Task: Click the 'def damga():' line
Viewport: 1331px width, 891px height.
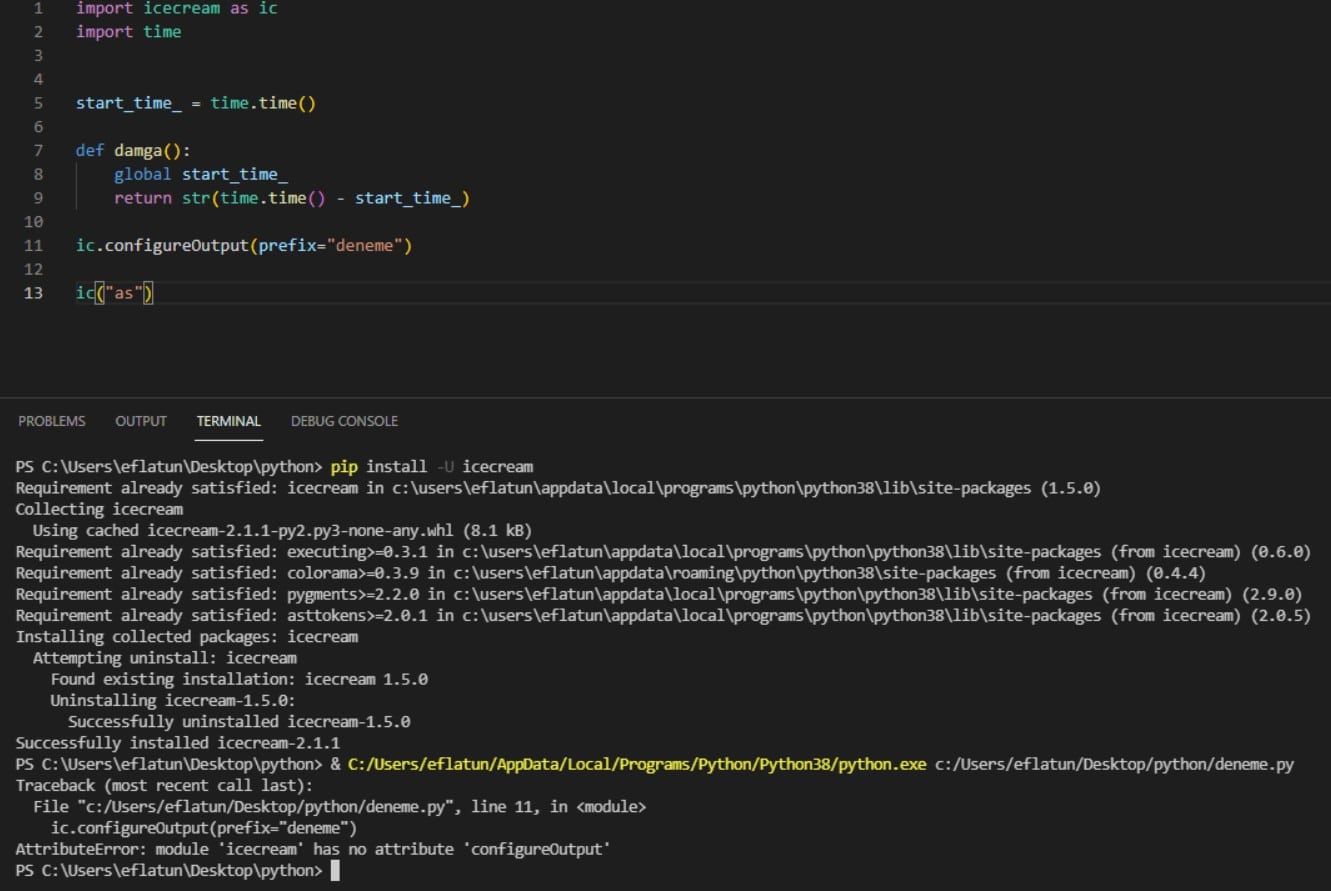Action: coord(133,151)
